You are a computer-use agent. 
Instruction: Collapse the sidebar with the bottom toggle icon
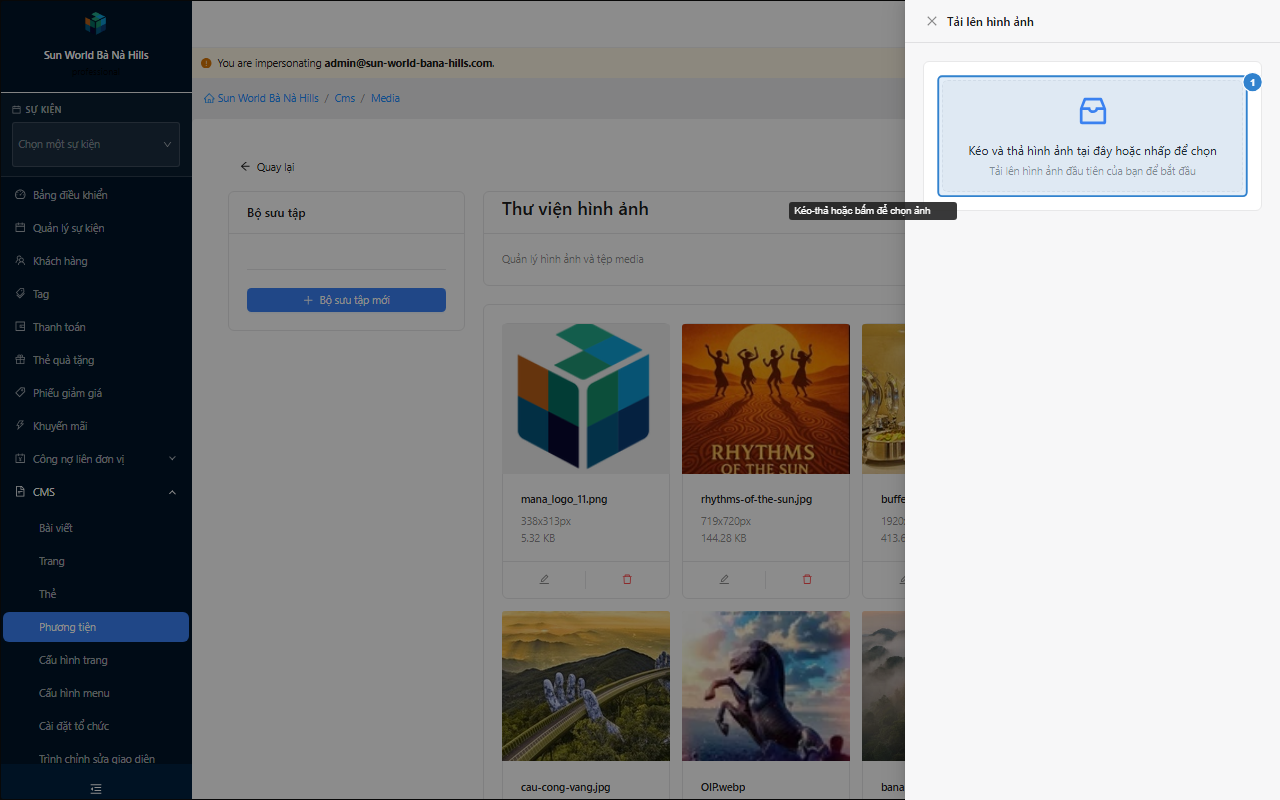pos(96,788)
